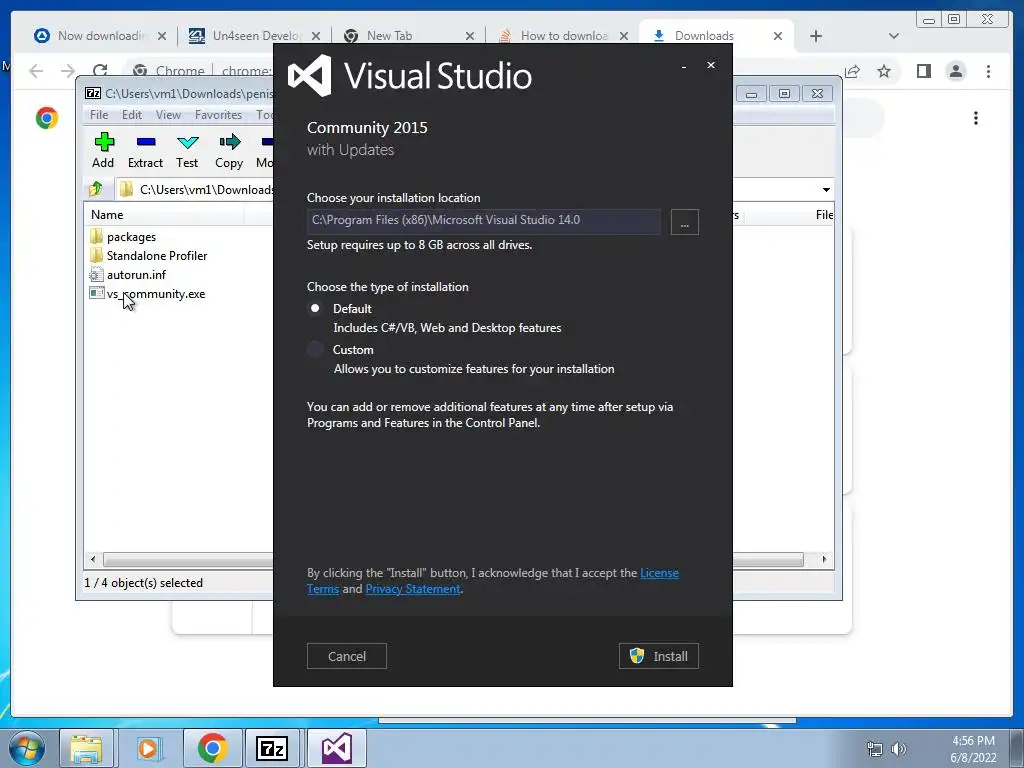Open the Edit menu in 7-Zip
Screen dimensions: 1024x768
pyautogui.click(x=132, y=115)
